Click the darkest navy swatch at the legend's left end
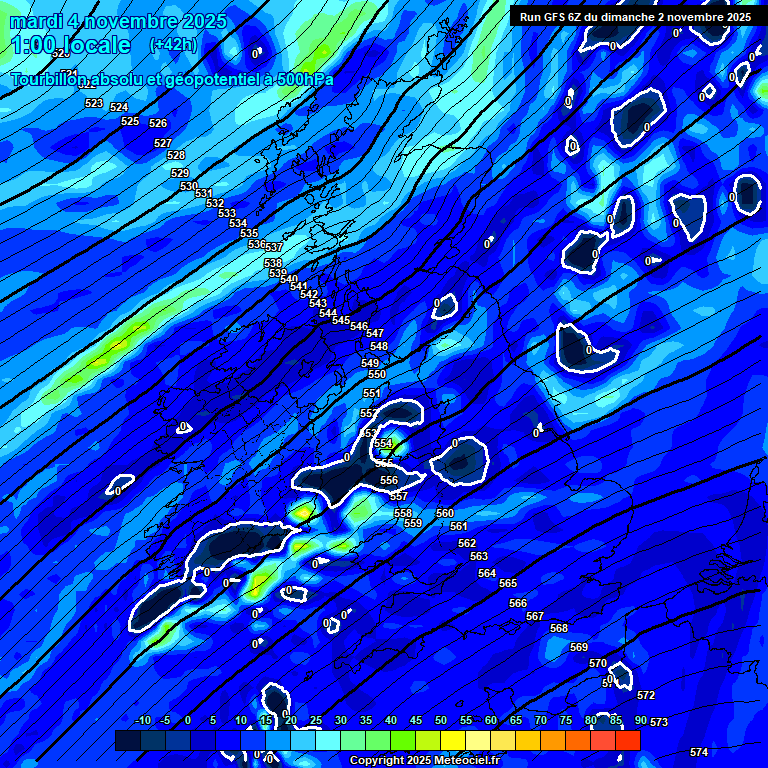Screen dimensions: 768x768 point(127,741)
